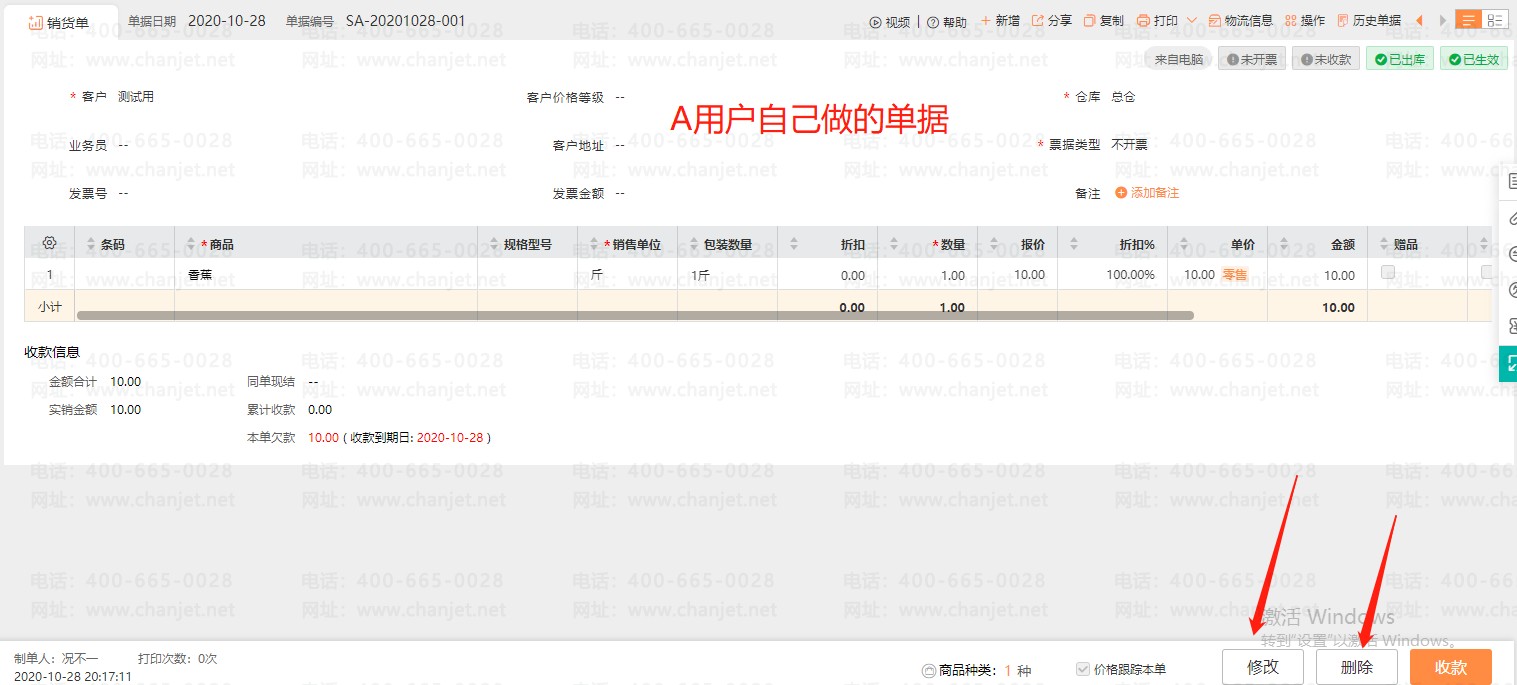Sort table by 折扣% column
The height and width of the screenshot is (685, 1517).
click(x=1075, y=245)
